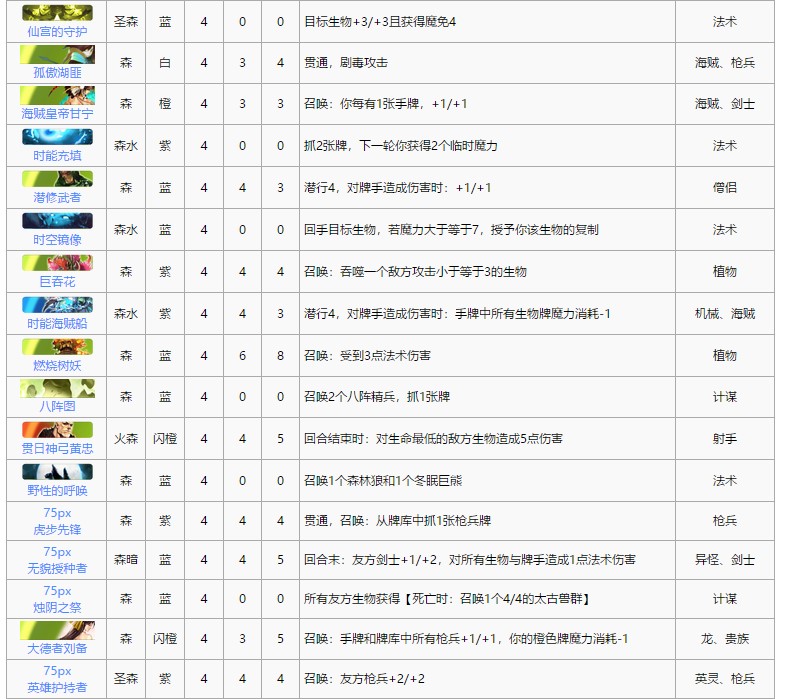Click the 孤傲湖匪 card image
785x699 pixels.
point(57,54)
